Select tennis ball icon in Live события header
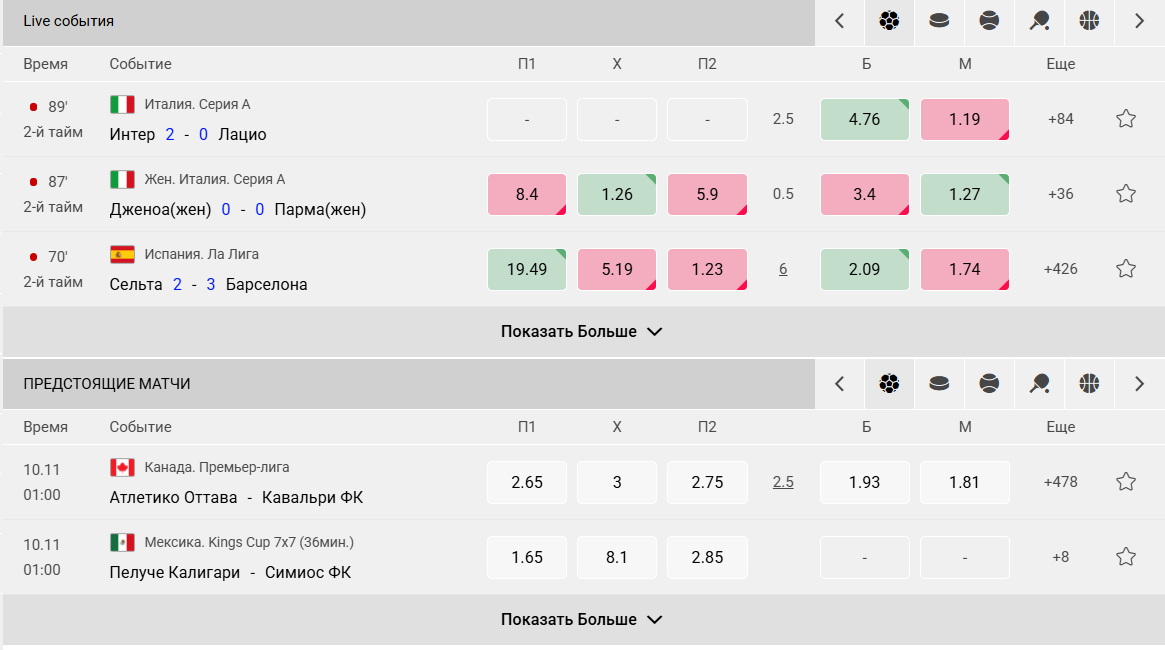 (x=989, y=21)
